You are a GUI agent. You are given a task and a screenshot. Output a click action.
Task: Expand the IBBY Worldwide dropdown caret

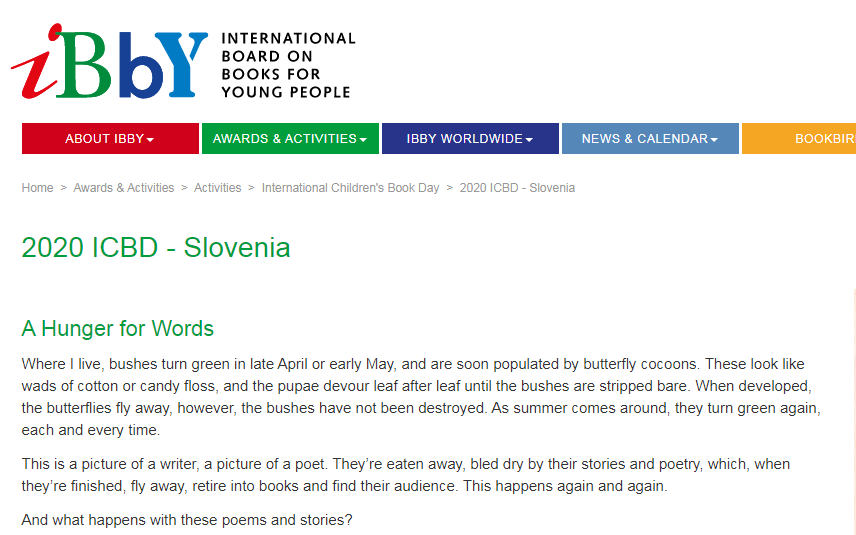529,140
